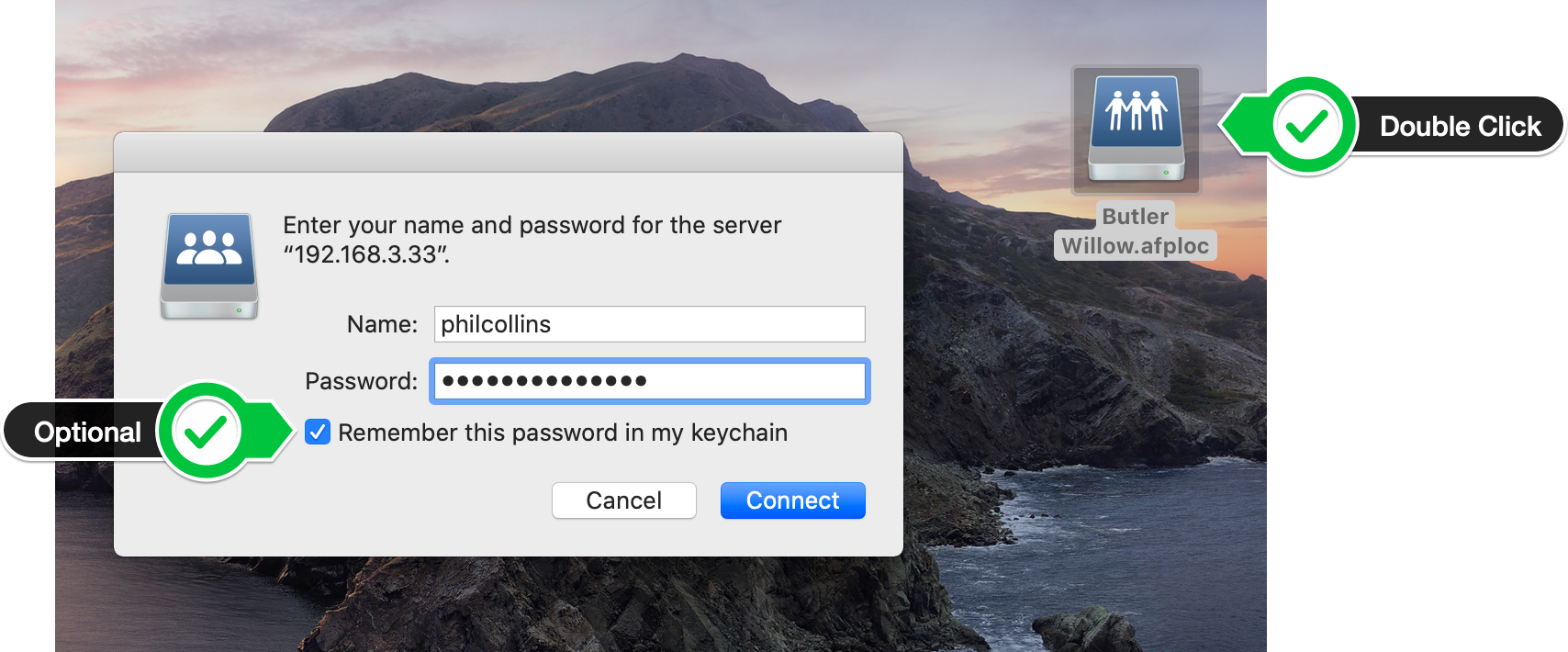Click the 'Password:' field label

click(x=361, y=381)
